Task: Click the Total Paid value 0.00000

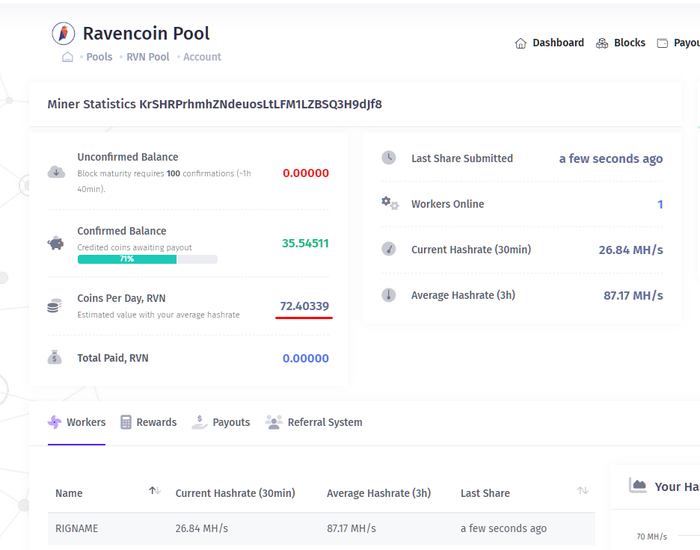Action: pos(306,358)
